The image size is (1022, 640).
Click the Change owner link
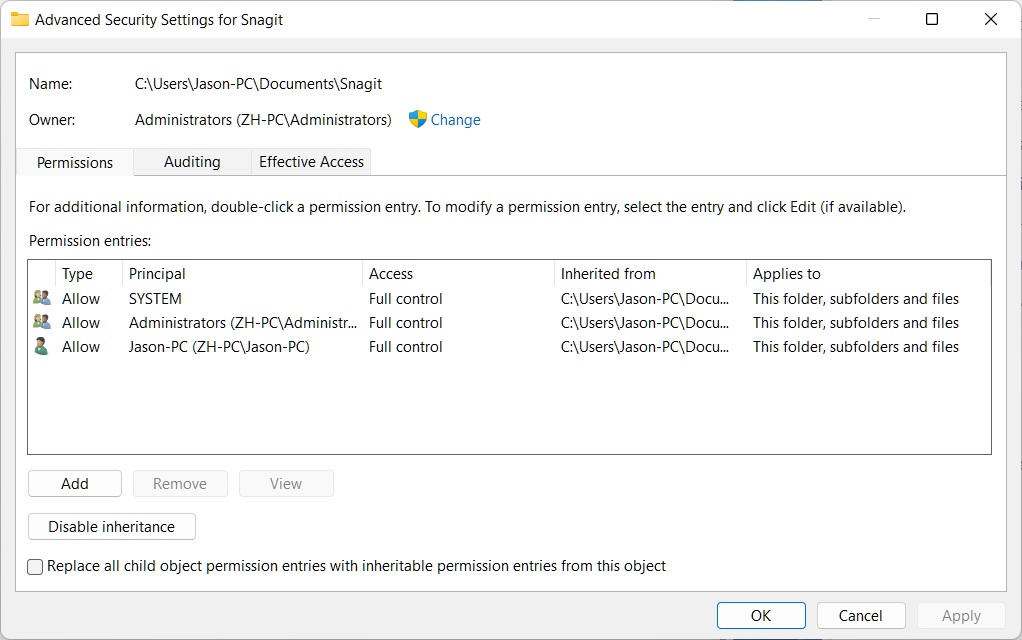click(455, 120)
